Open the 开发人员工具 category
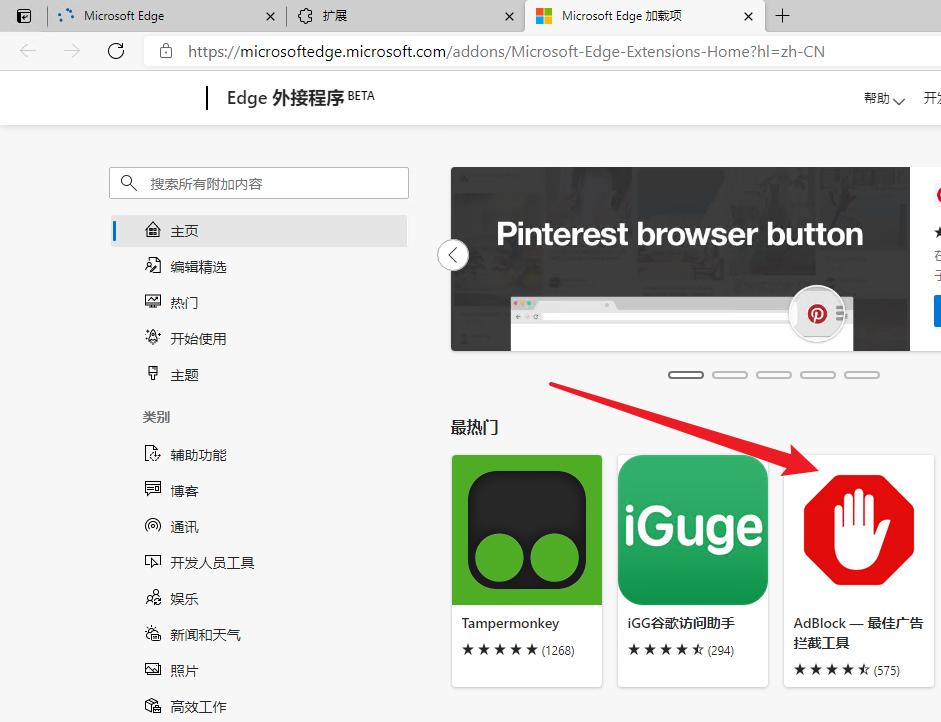The height and width of the screenshot is (722, 941). (212, 563)
